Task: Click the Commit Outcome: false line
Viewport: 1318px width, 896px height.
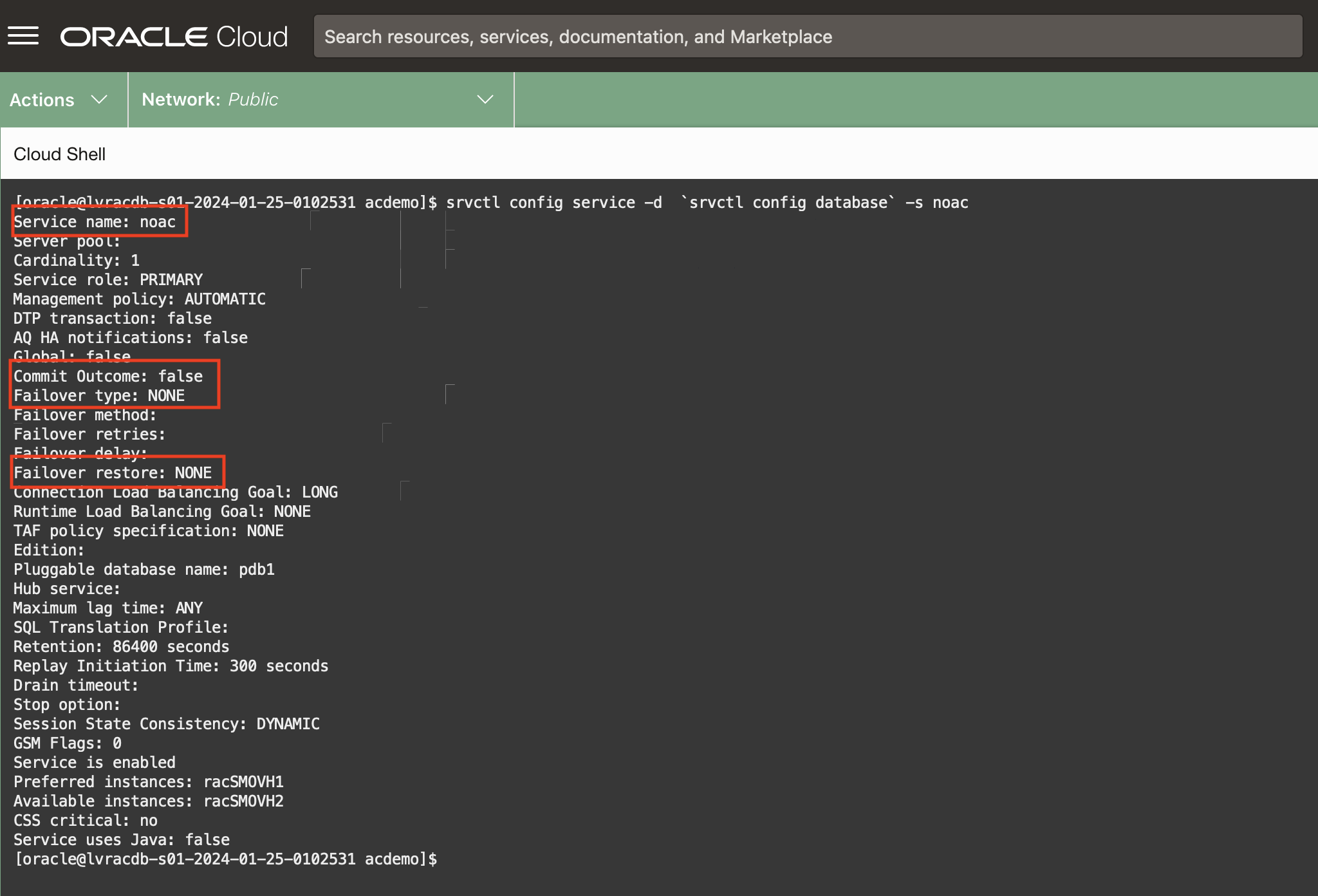Action: pyautogui.click(x=108, y=377)
